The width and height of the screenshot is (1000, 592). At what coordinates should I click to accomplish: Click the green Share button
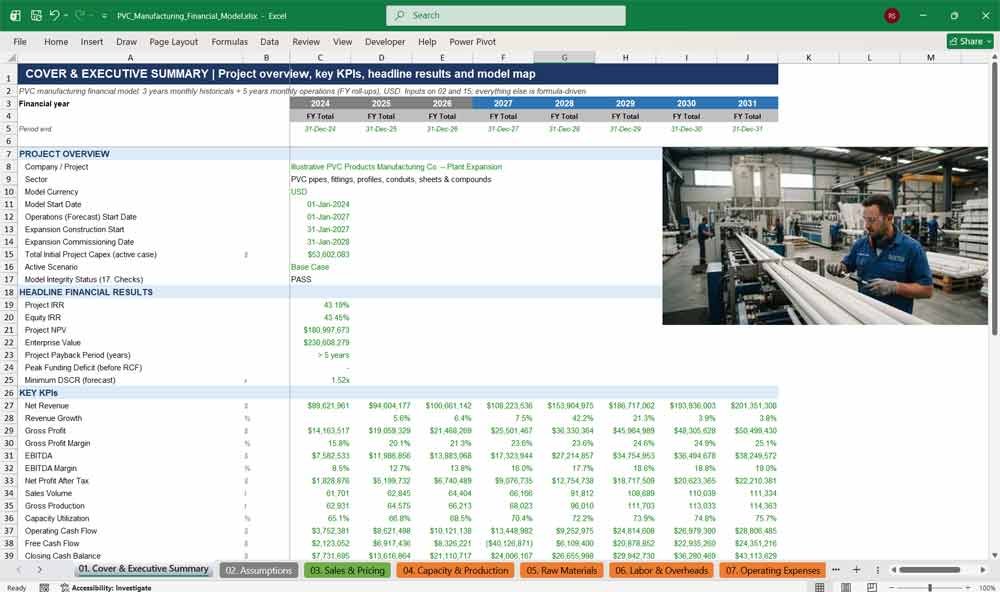[x=970, y=41]
